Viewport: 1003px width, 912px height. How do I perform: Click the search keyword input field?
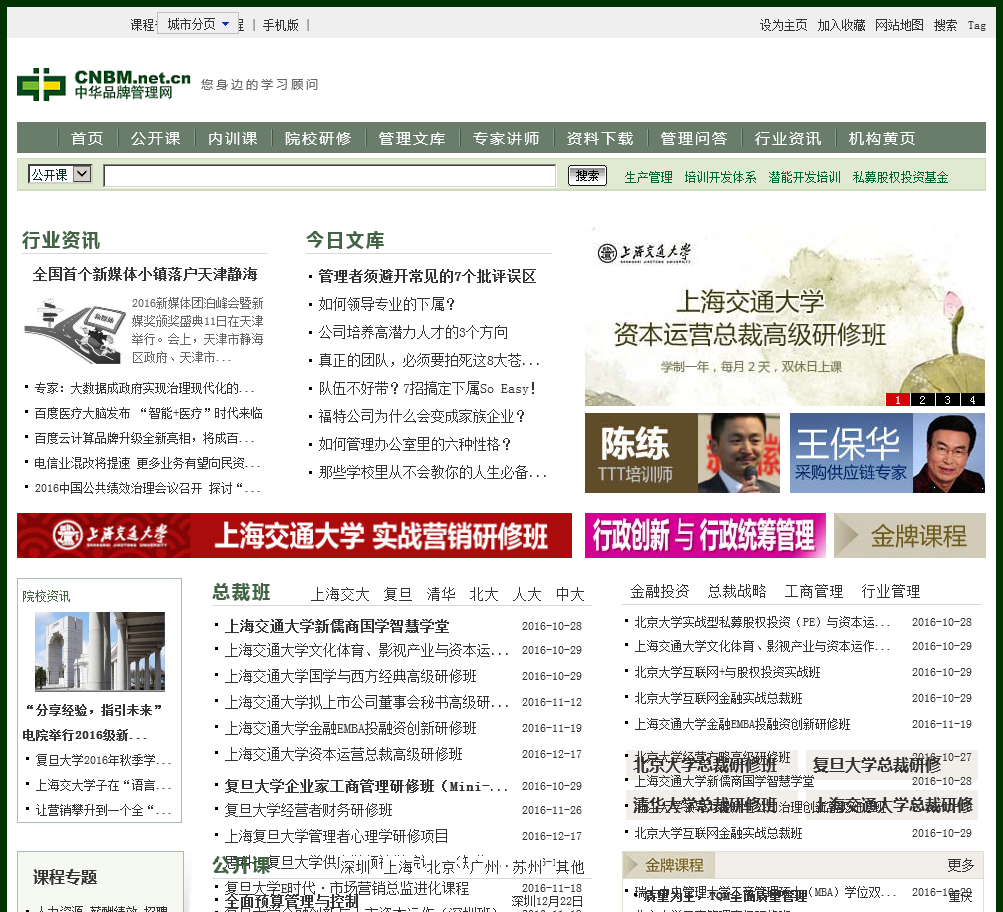(329, 176)
